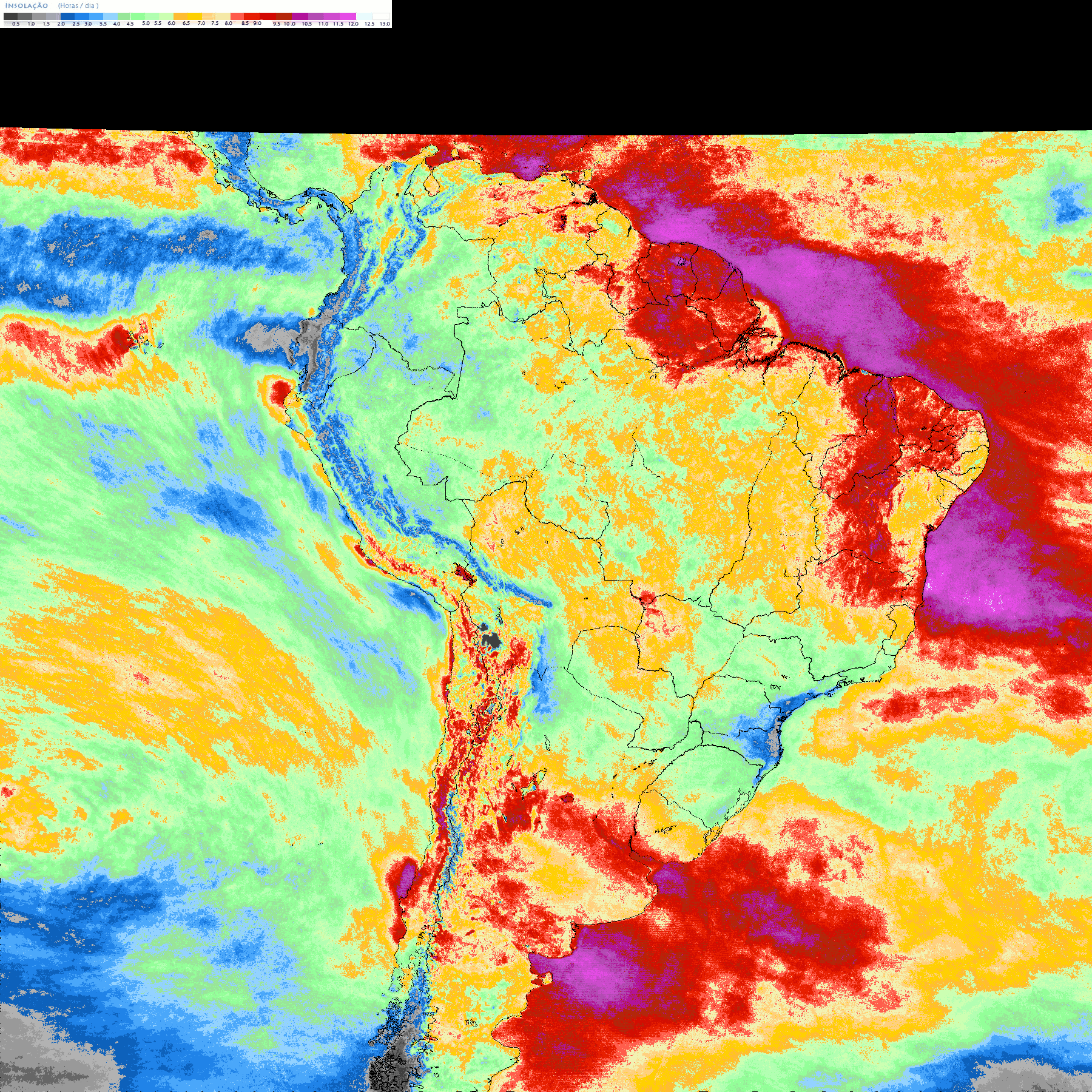Click the legend value 6.0
This screenshot has width=1092, height=1092.
click(171, 23)
